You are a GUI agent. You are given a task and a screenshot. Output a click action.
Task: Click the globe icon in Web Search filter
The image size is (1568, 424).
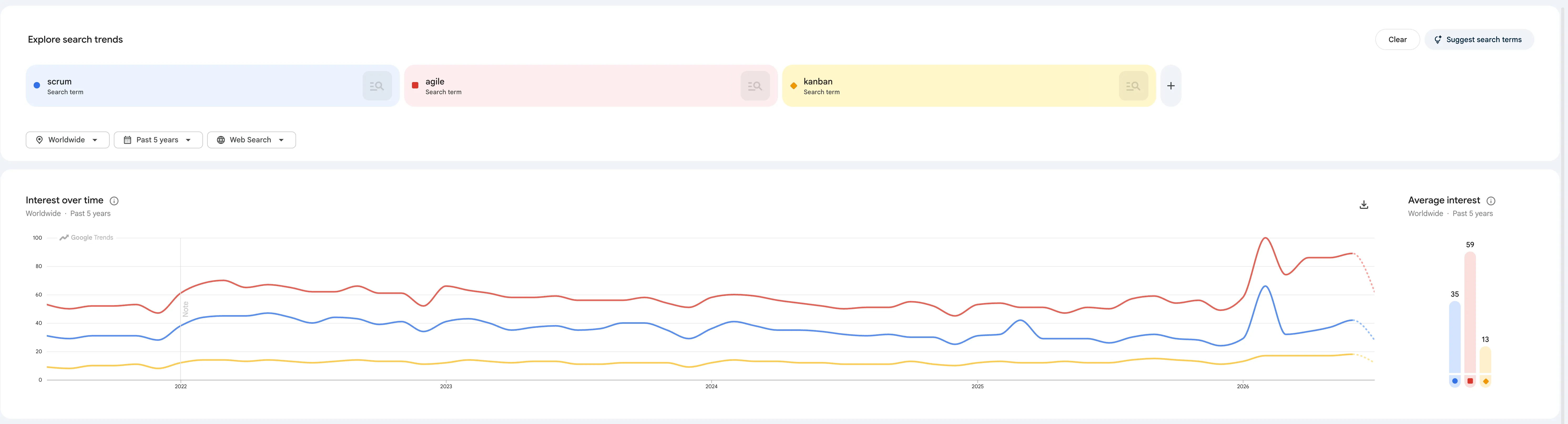(x=221, y=140)
